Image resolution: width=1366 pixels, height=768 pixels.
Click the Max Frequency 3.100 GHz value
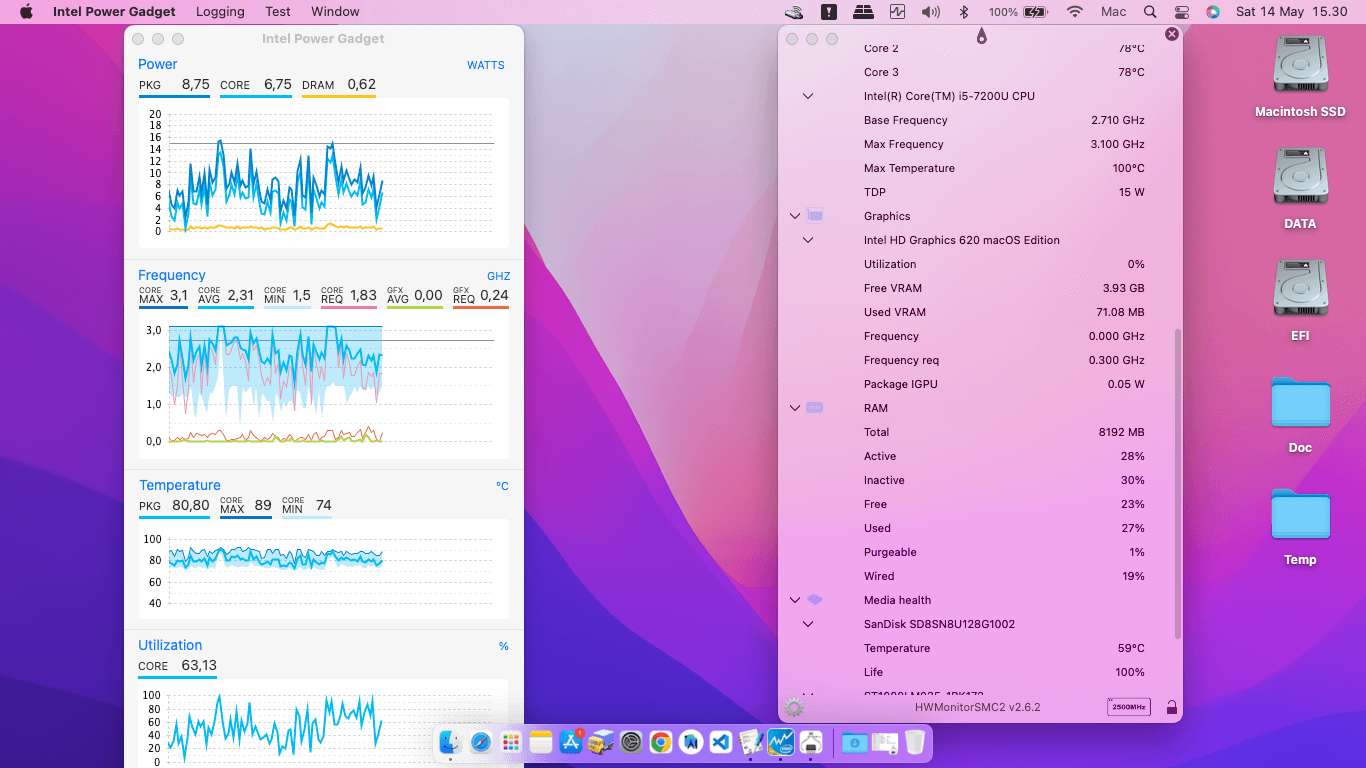[1118, 144]
